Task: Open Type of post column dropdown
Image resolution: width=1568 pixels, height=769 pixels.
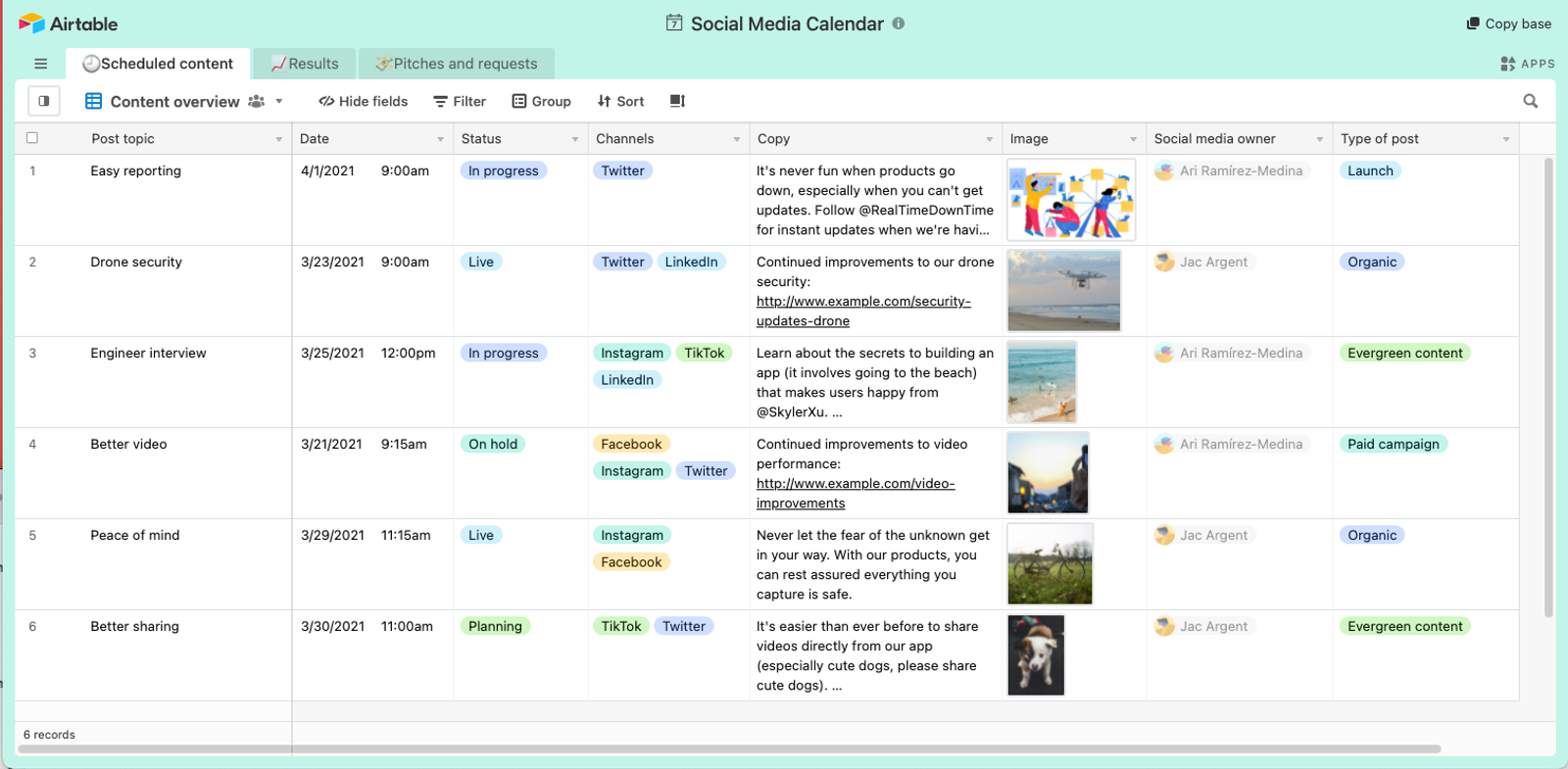Action: tap(1506, 139)
